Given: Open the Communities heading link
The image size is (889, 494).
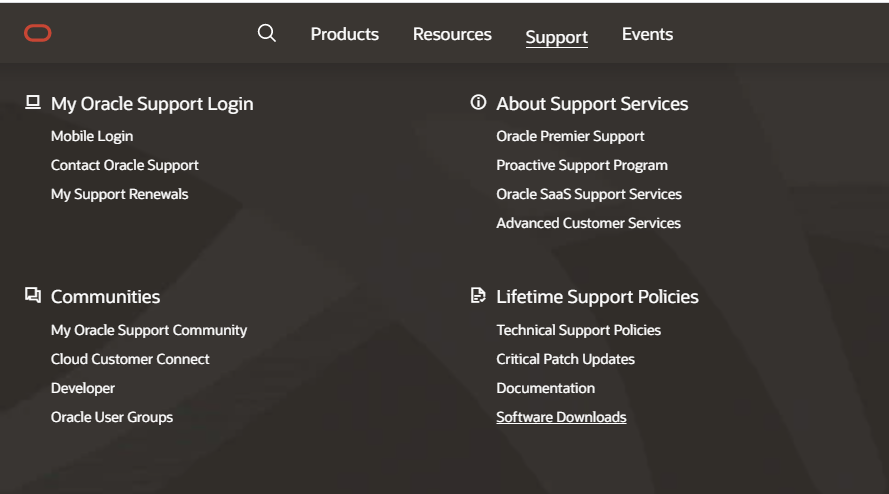Looking at the screenshot, I should [105, 297].
